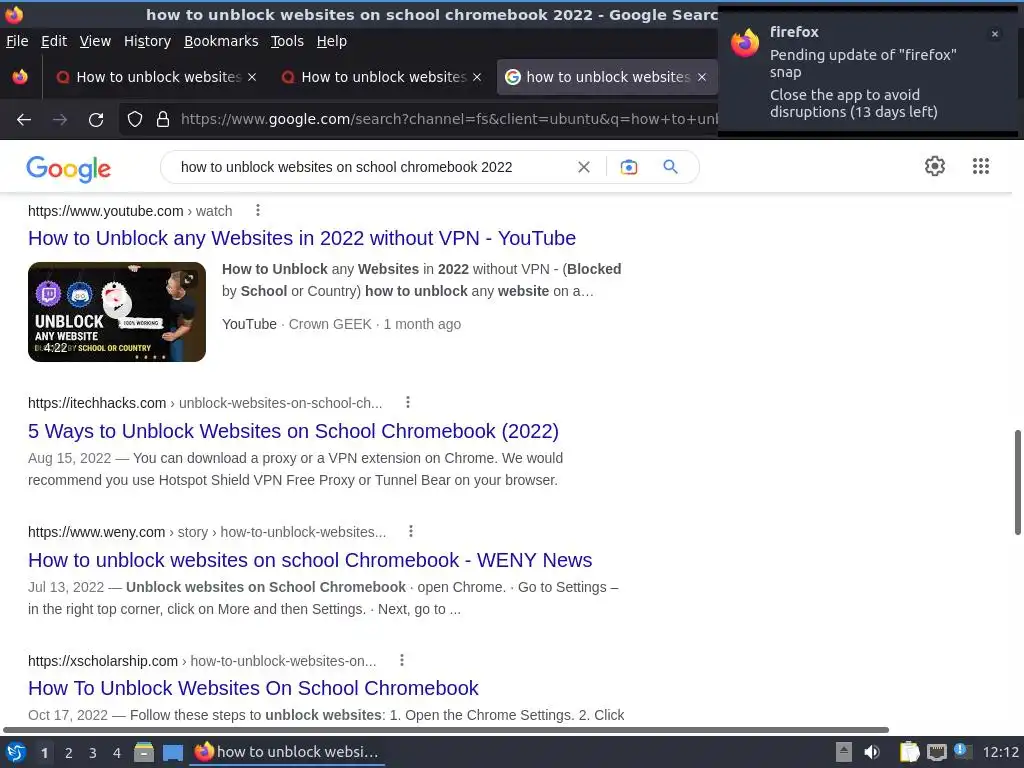View site security padlock details

point(163,119)
